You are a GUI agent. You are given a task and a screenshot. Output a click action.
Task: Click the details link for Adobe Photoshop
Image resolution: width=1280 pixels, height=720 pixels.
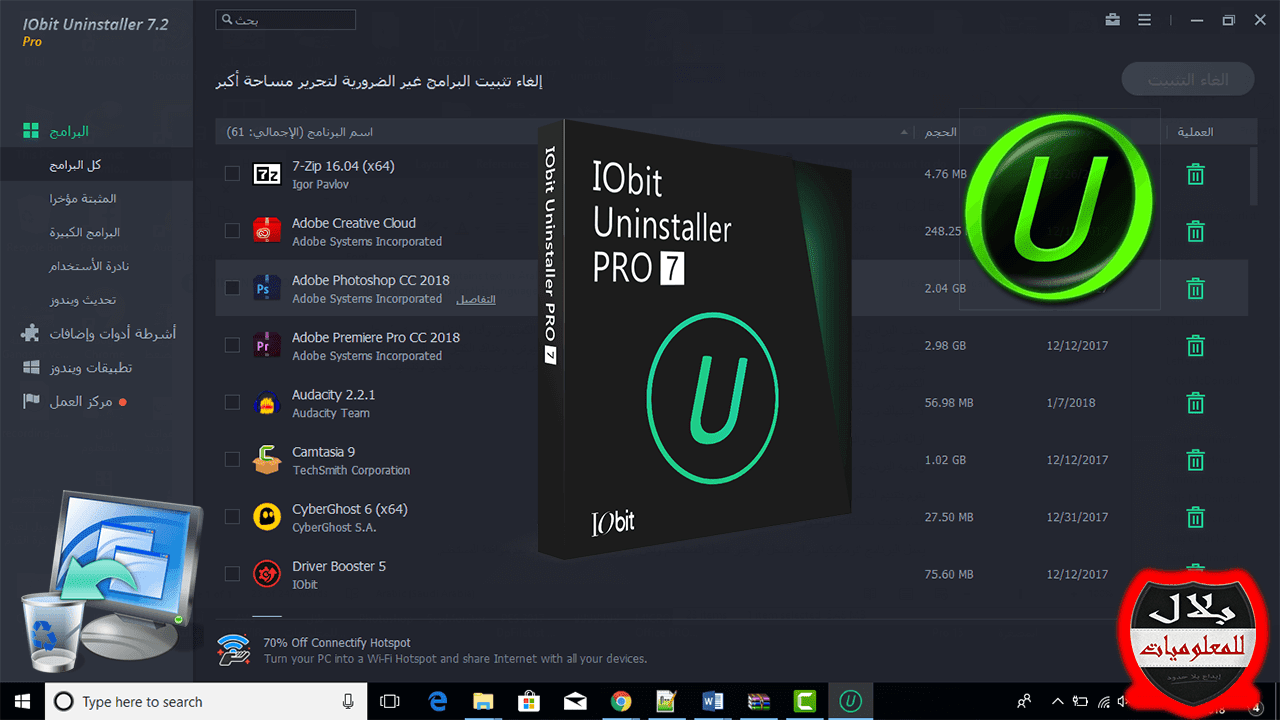click(x=476, y=299)
